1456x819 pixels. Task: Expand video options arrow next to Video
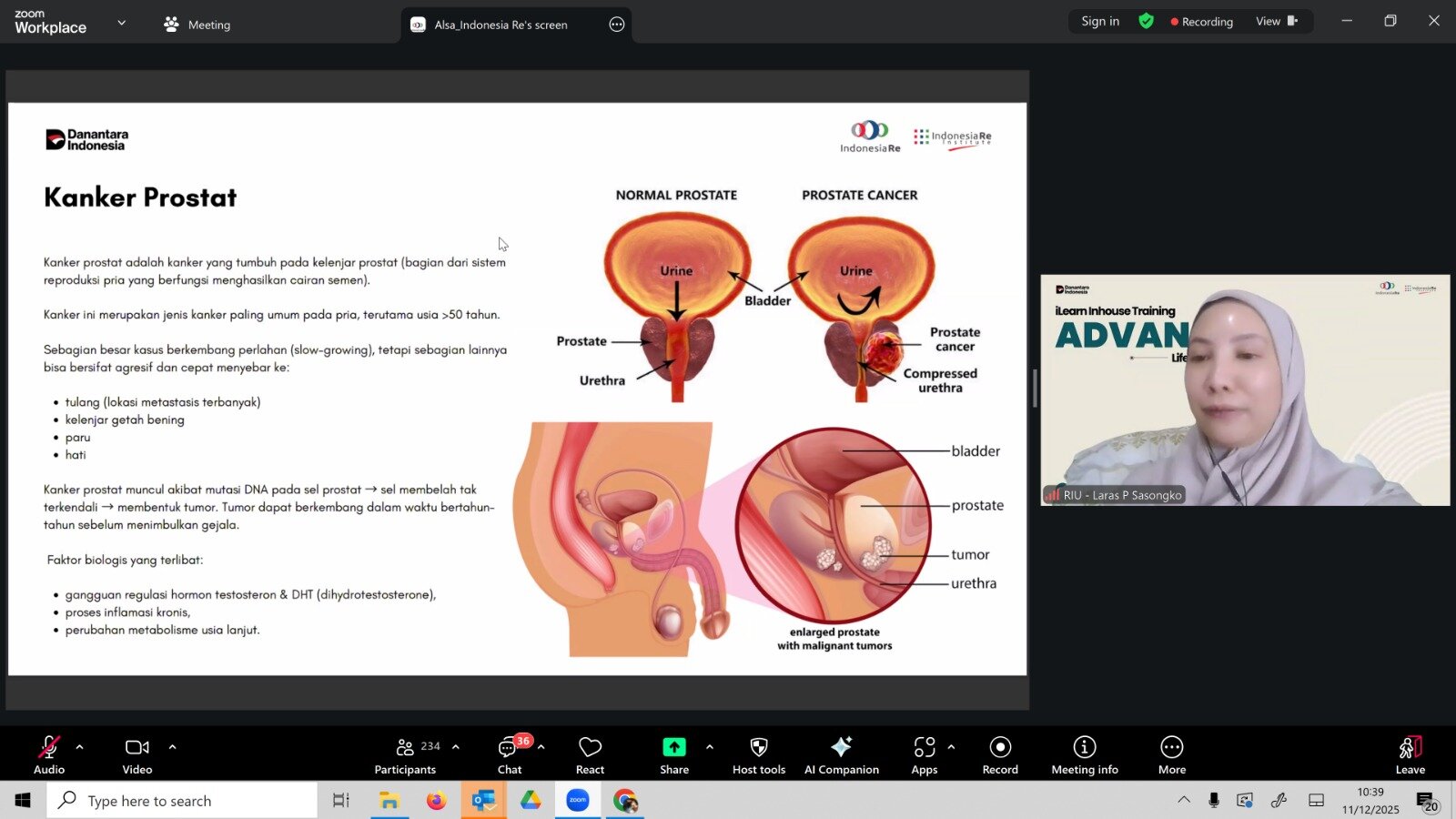[x=172, y=747]
